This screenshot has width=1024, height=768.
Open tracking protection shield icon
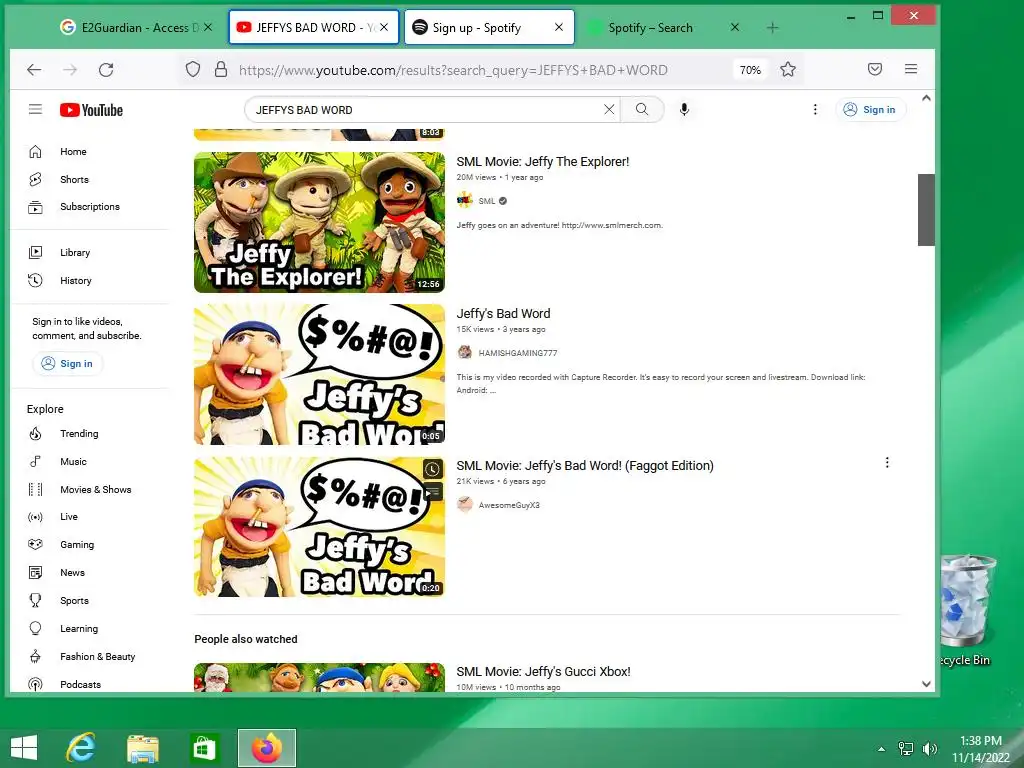(193, 69)
